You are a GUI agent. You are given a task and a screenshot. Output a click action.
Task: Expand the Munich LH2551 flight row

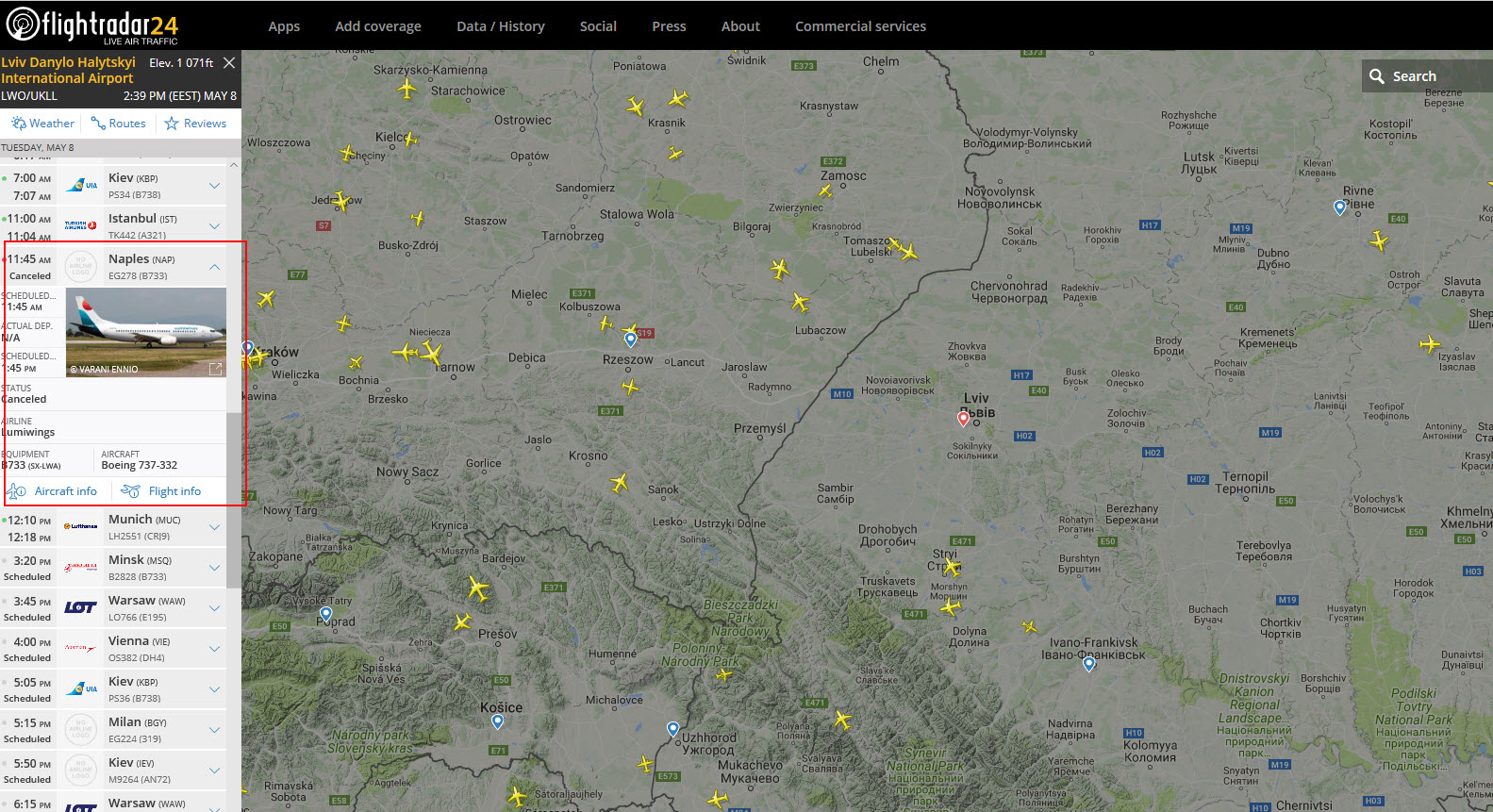[215, 527]
